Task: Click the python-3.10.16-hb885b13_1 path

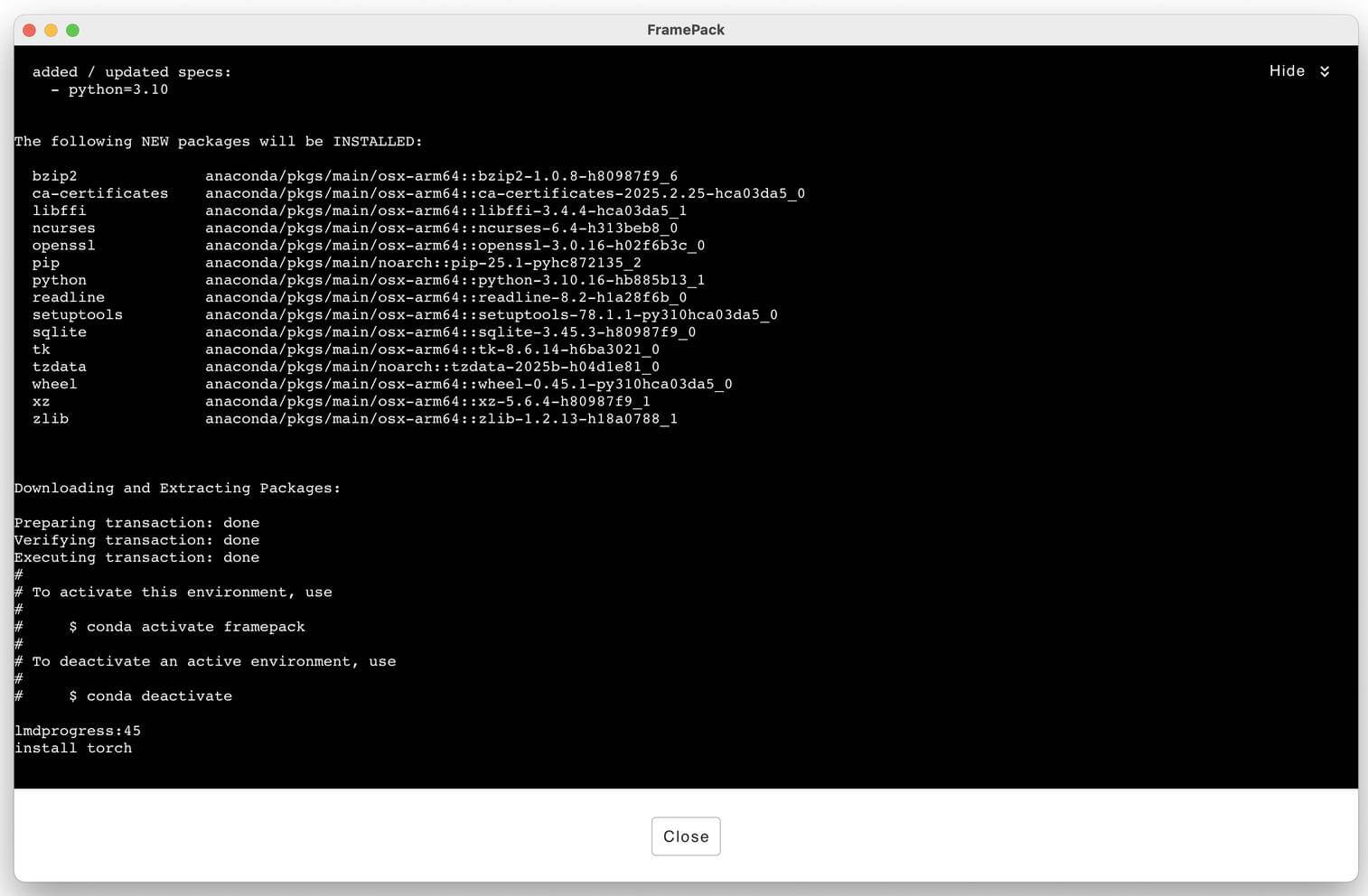Action: (x=455, y=280)
